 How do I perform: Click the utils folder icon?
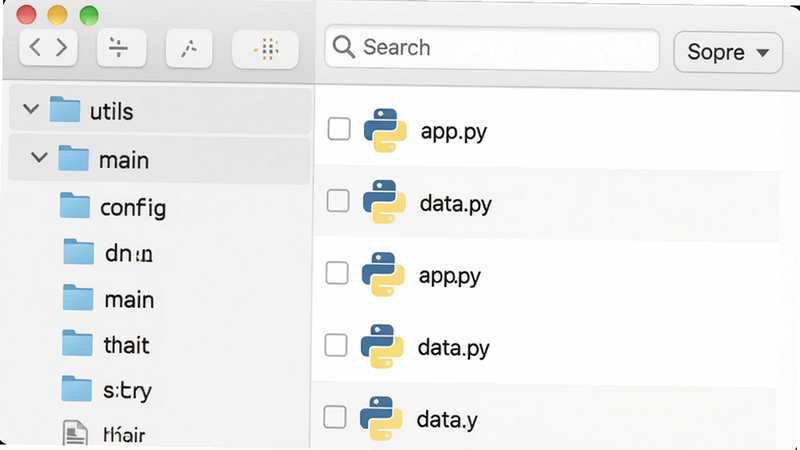pyautogui.click(x=65, y=109)
